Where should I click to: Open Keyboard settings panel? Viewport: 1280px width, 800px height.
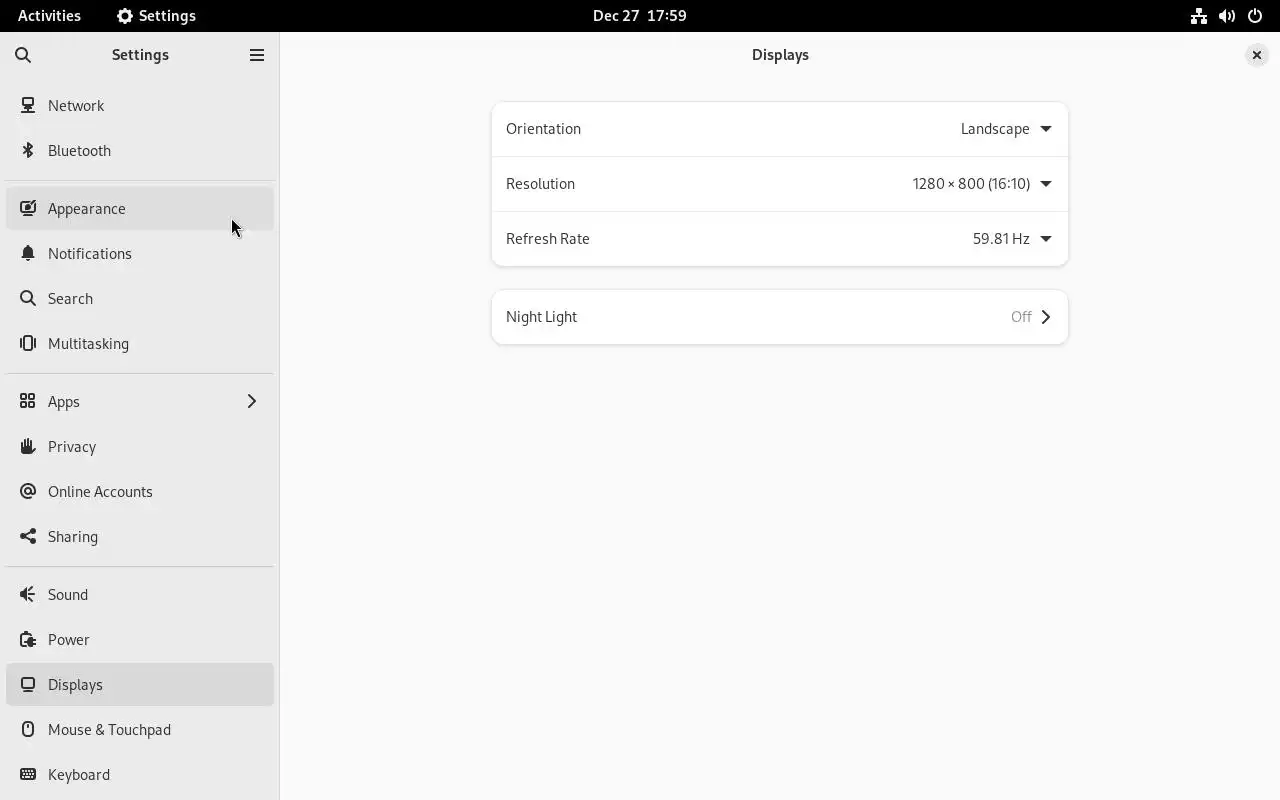click(140, 774)
